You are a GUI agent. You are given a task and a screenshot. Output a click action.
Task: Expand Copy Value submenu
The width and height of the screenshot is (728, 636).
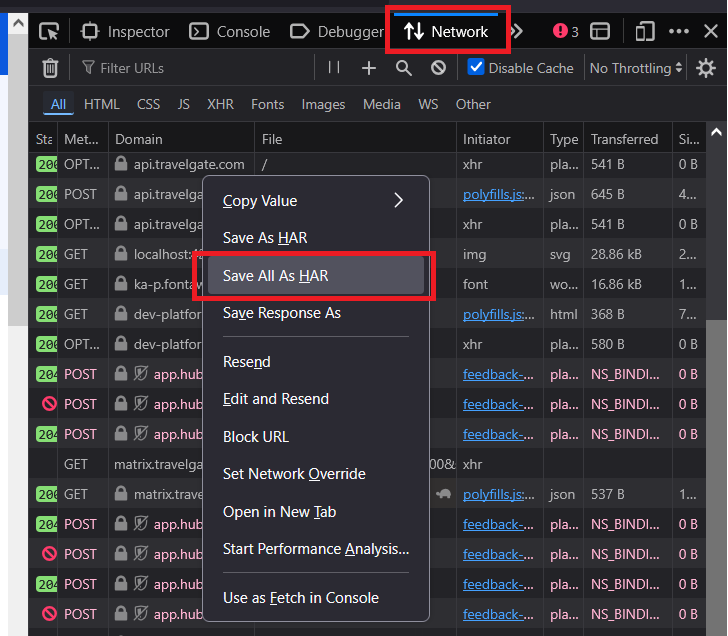[x=316, y=201]
